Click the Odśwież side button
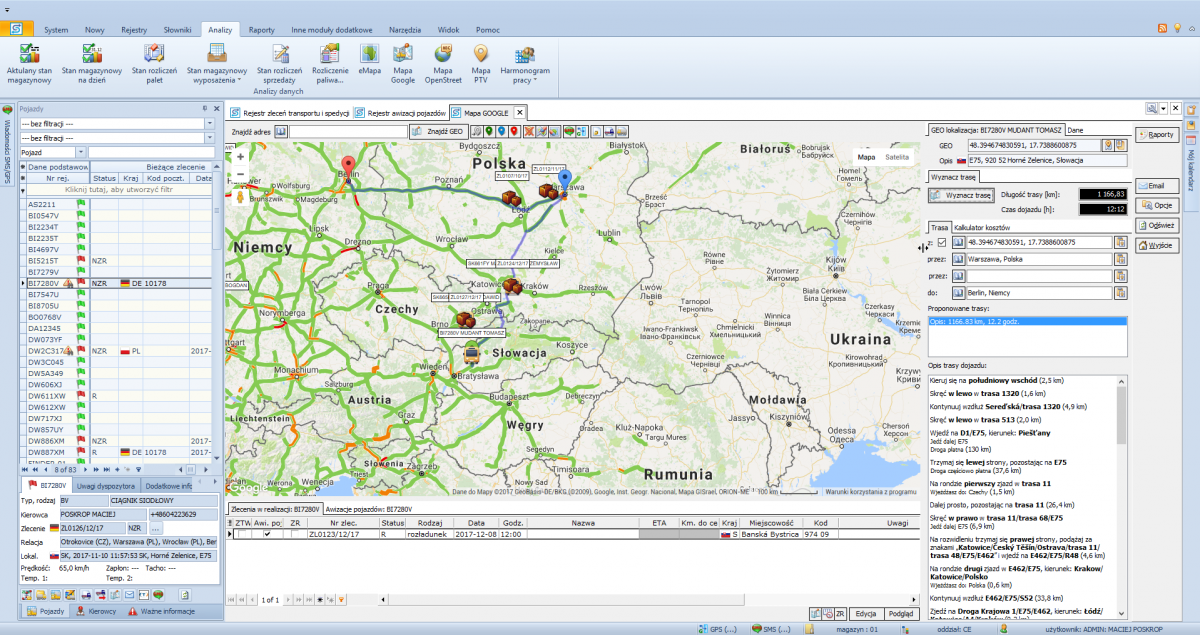The height and width of the screenshot is (635, 1200). pos(1155,225)
